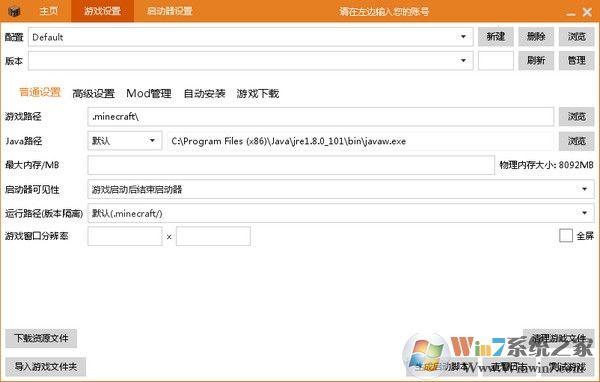
Task: Click the 物理内存大小: 8092MB text
Action: [546, 165]
